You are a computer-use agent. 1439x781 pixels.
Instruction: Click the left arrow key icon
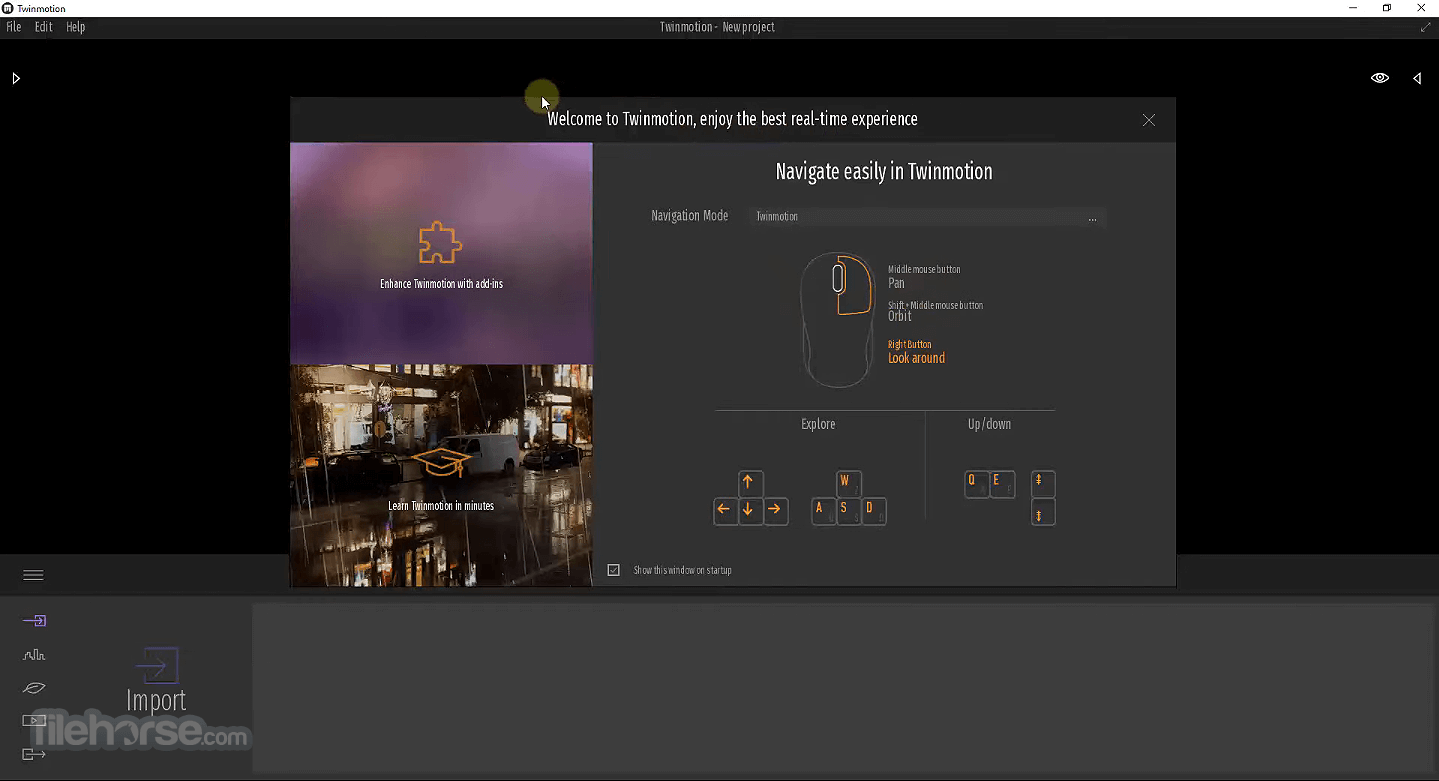[724, 510]
